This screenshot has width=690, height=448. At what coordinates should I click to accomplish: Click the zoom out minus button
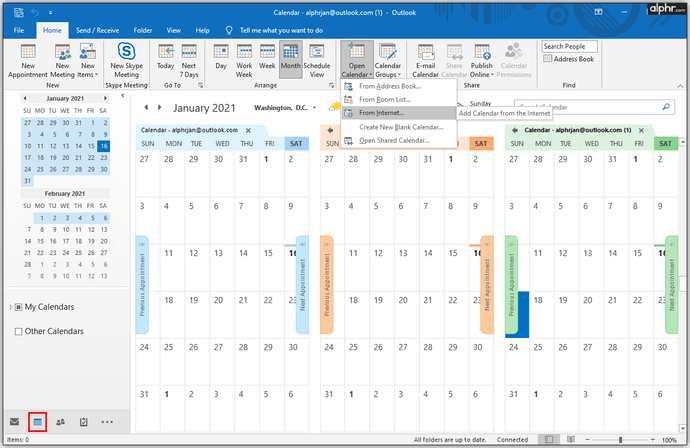pyautogui.click(x=587, y=440)
